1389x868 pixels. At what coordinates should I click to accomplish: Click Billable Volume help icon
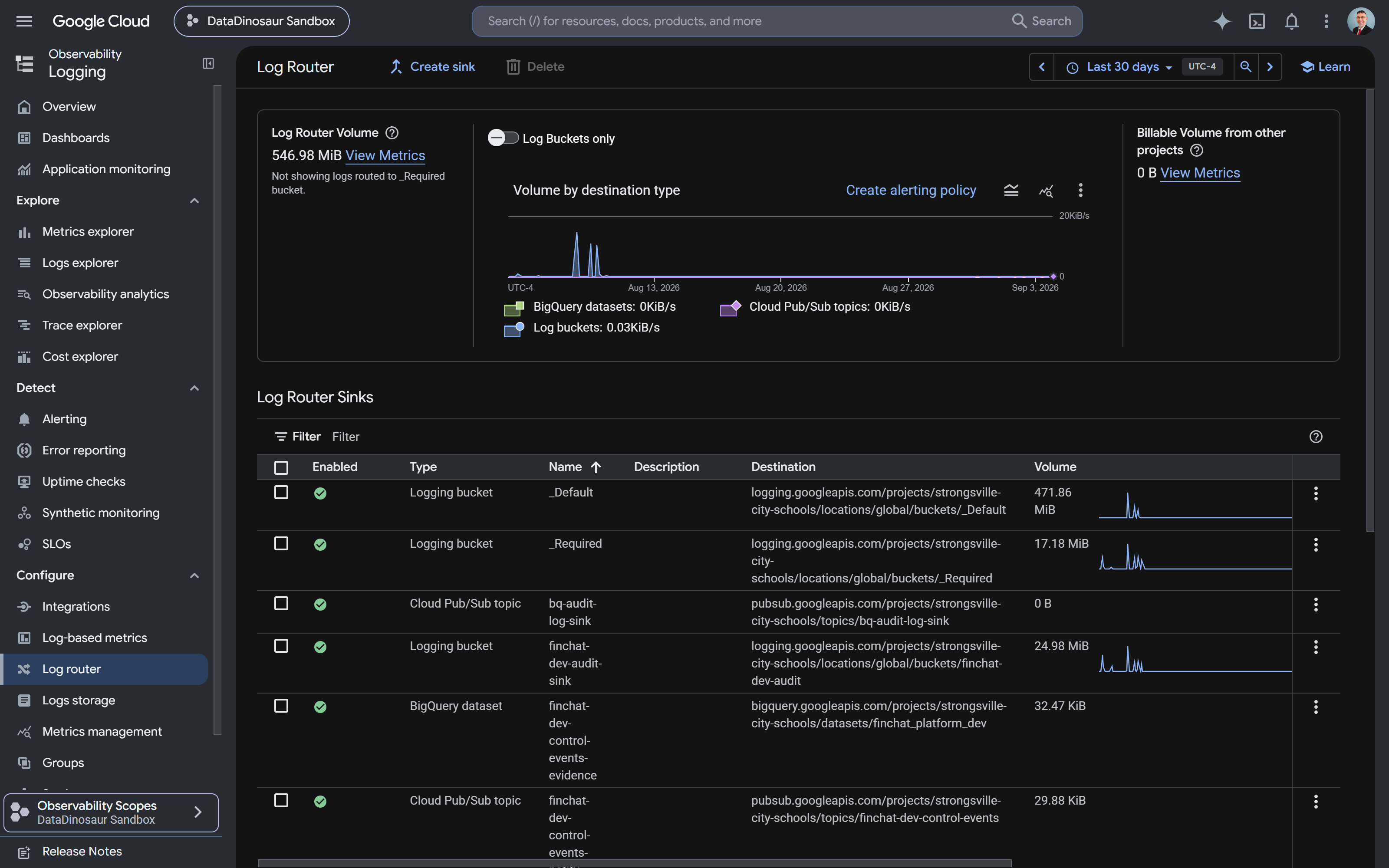(1197, 151)
